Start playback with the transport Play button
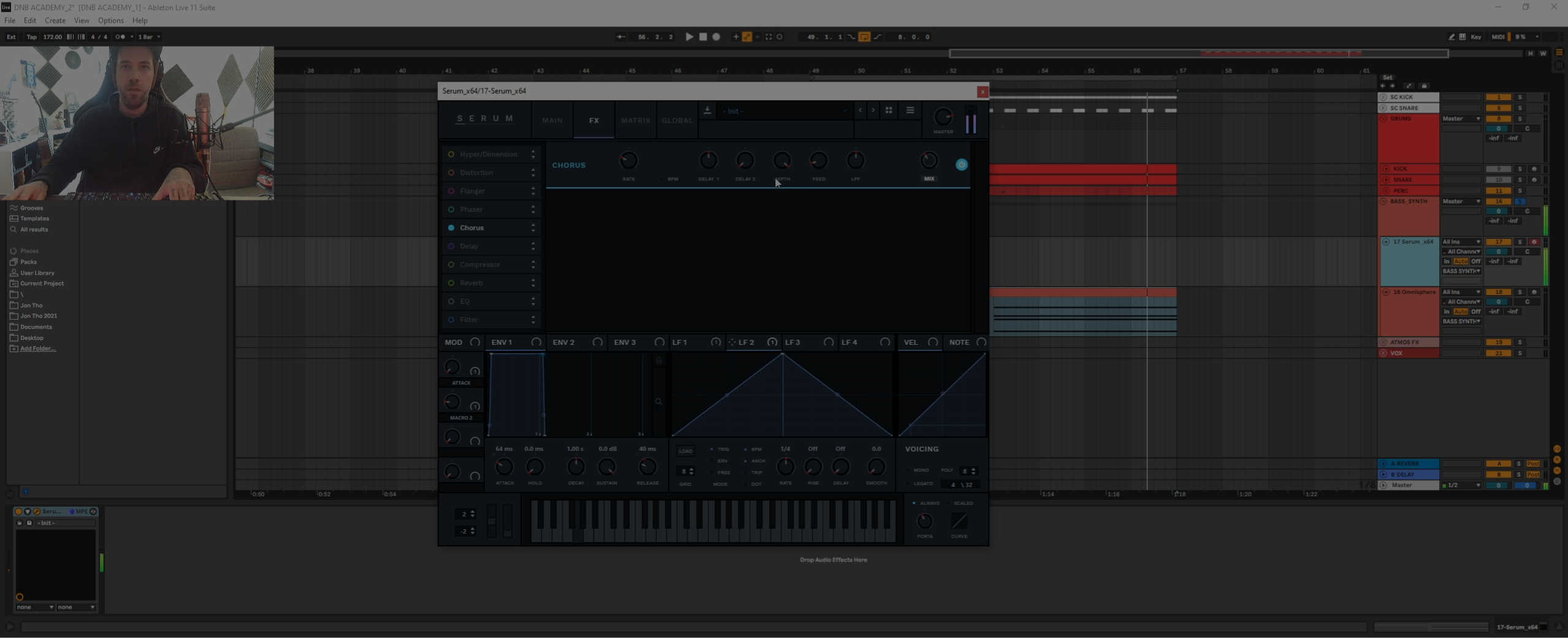Screen dimensions: 1568x638 point(689,37)
